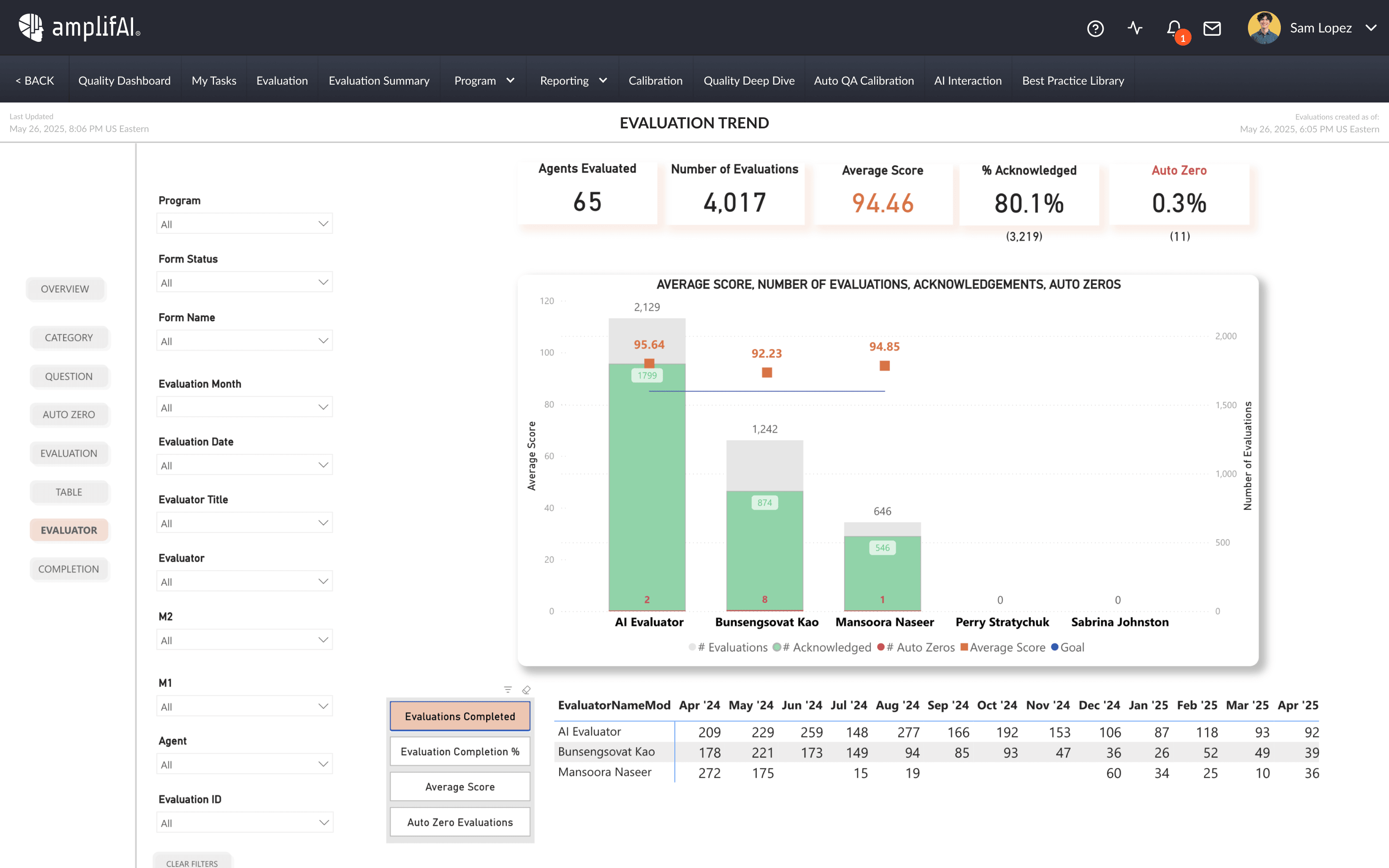
Task: Open the Calibration page
Action: pyautogui.click(x=655, y=80)
